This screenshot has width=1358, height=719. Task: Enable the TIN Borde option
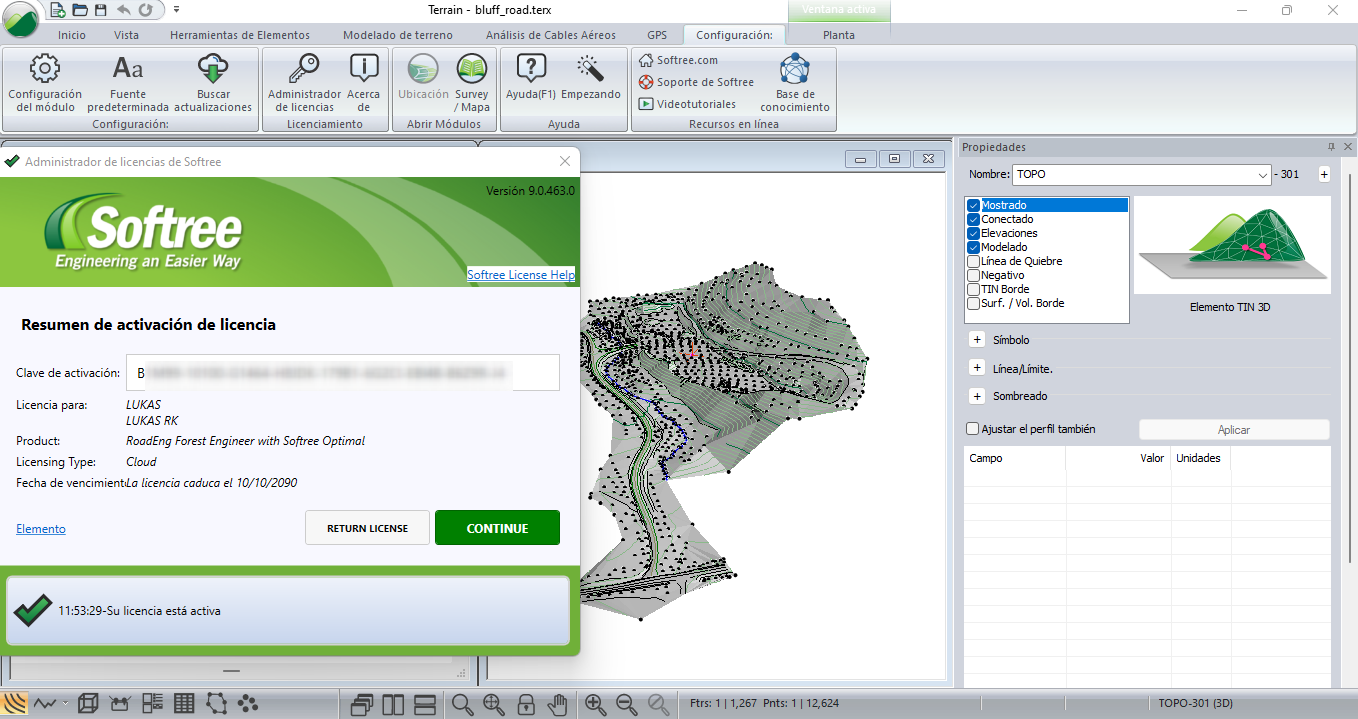coord(972,289)
